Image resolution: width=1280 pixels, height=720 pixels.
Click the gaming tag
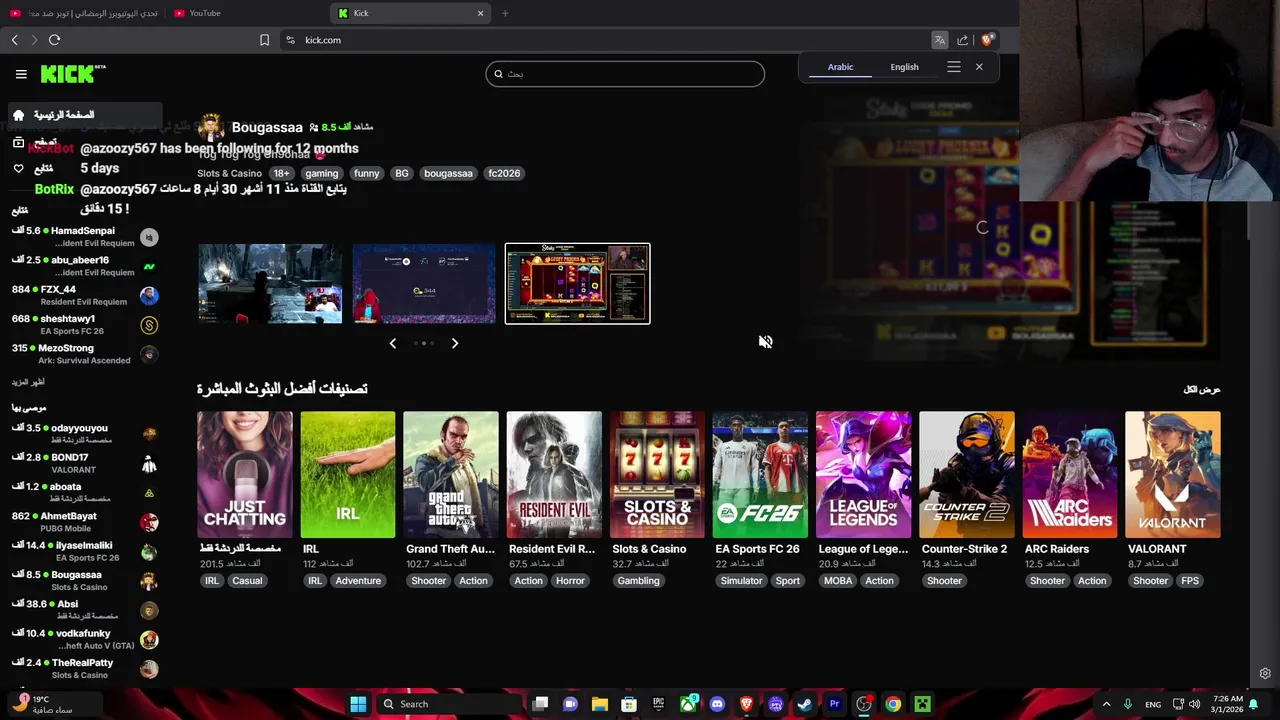(x=321, y=173)
